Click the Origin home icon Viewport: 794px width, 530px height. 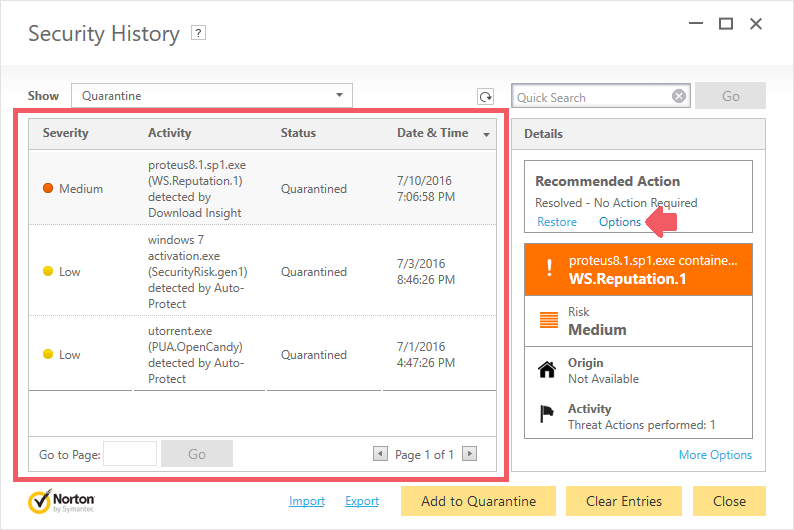(546, 370)
